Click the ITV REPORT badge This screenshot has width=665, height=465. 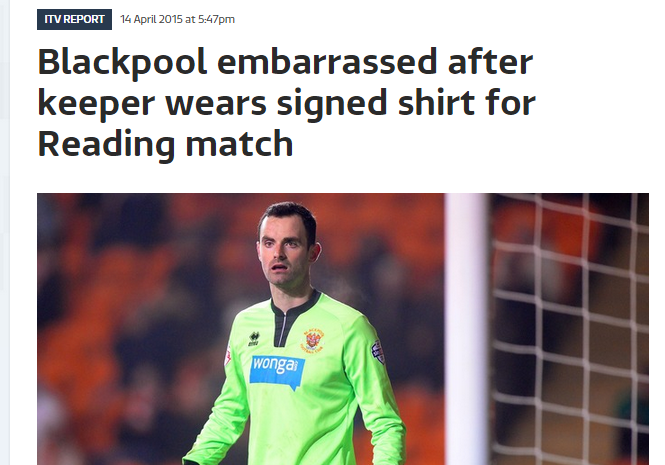[x=74, y=20]
